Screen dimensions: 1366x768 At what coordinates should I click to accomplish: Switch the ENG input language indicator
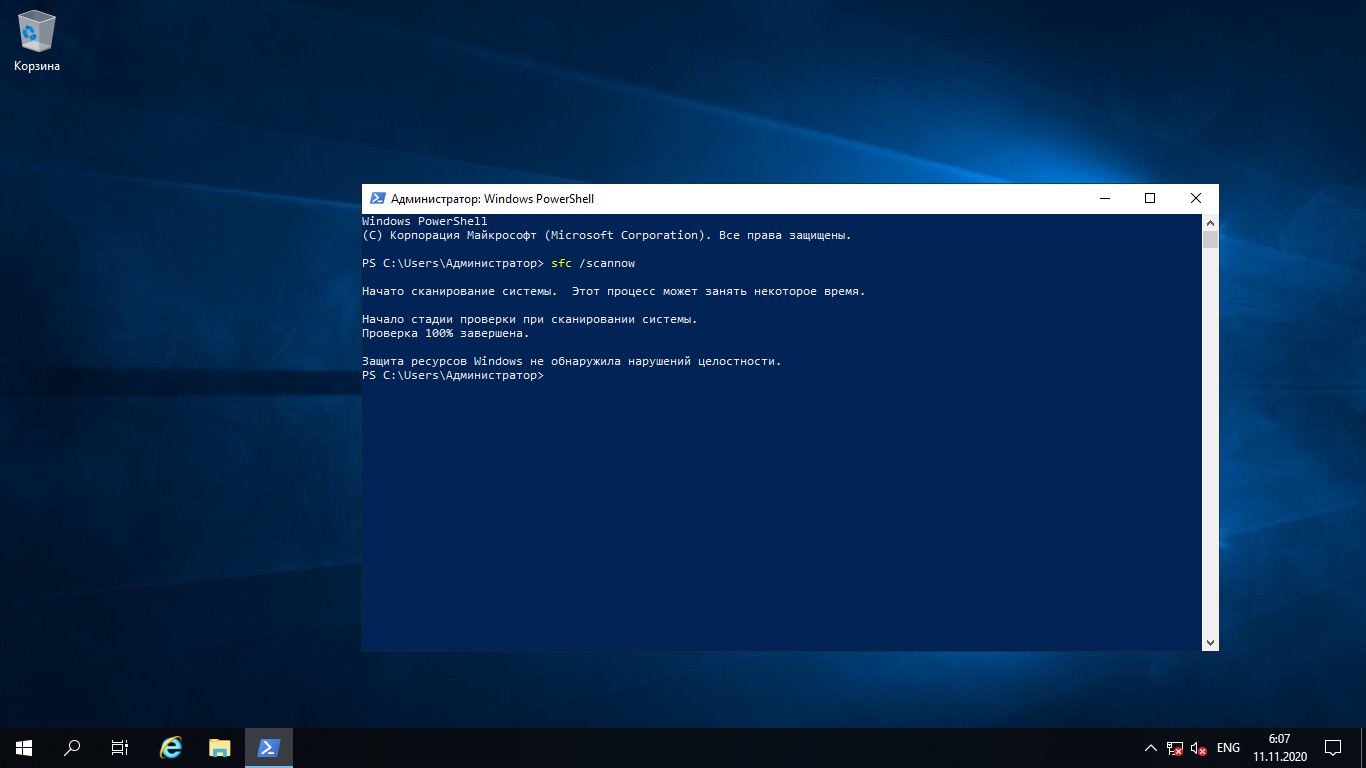pos(1228,748)
